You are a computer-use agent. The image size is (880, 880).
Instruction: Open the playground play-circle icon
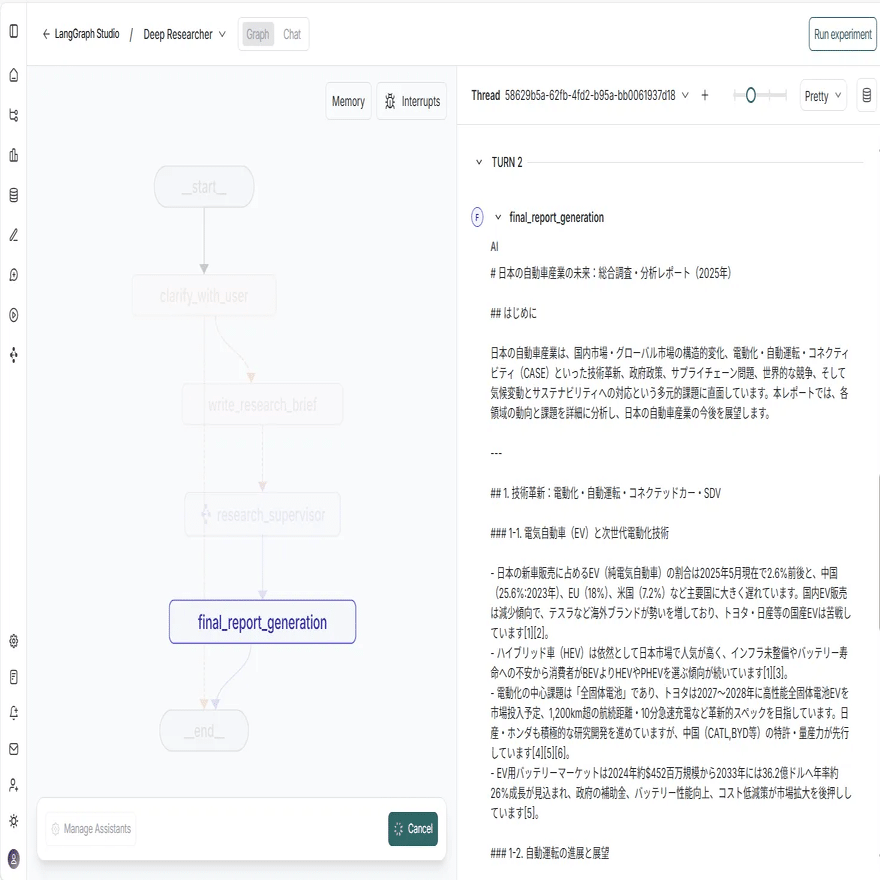[x=14, y=315]
